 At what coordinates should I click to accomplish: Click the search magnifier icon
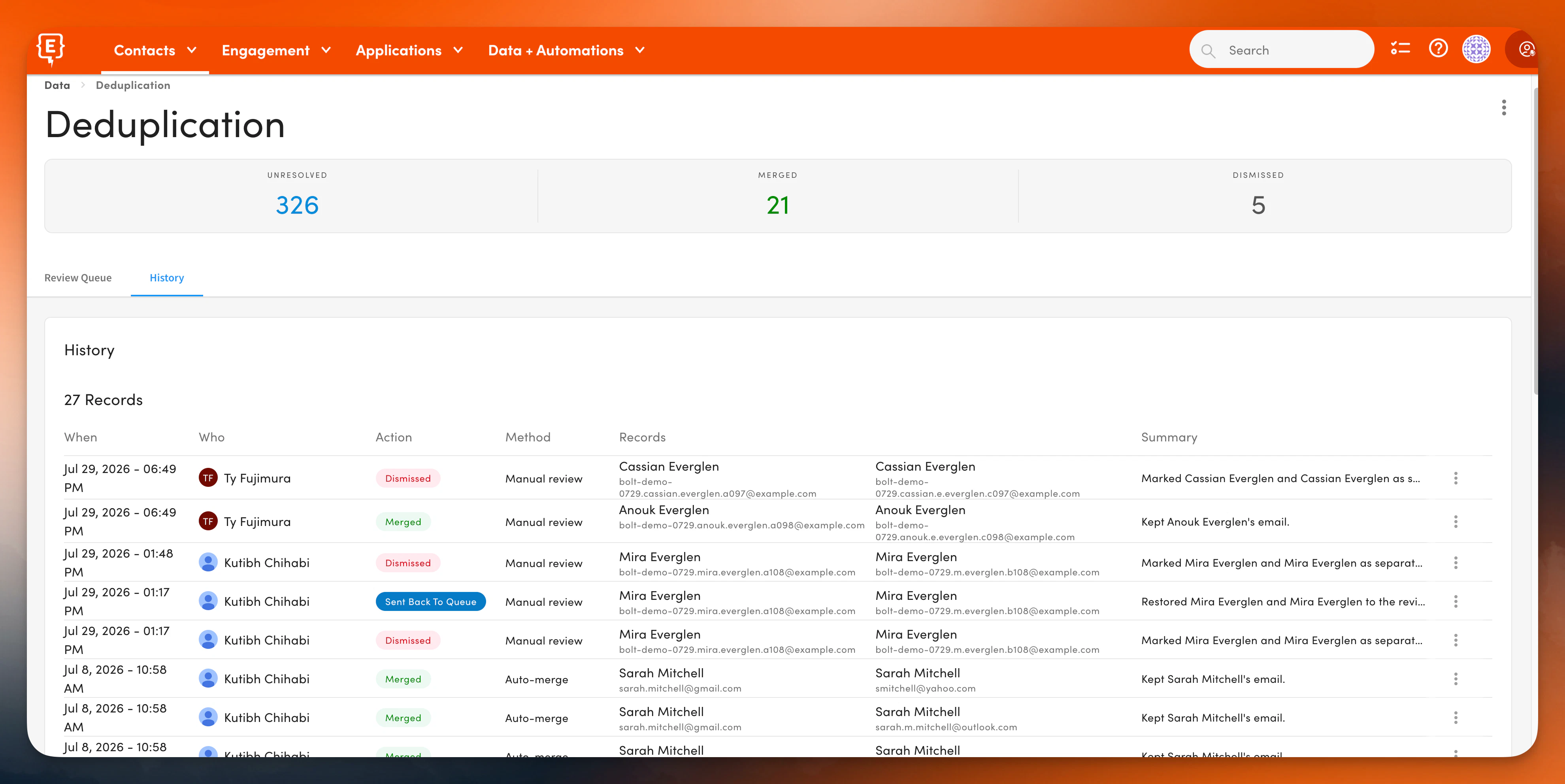coord(1209,51)
